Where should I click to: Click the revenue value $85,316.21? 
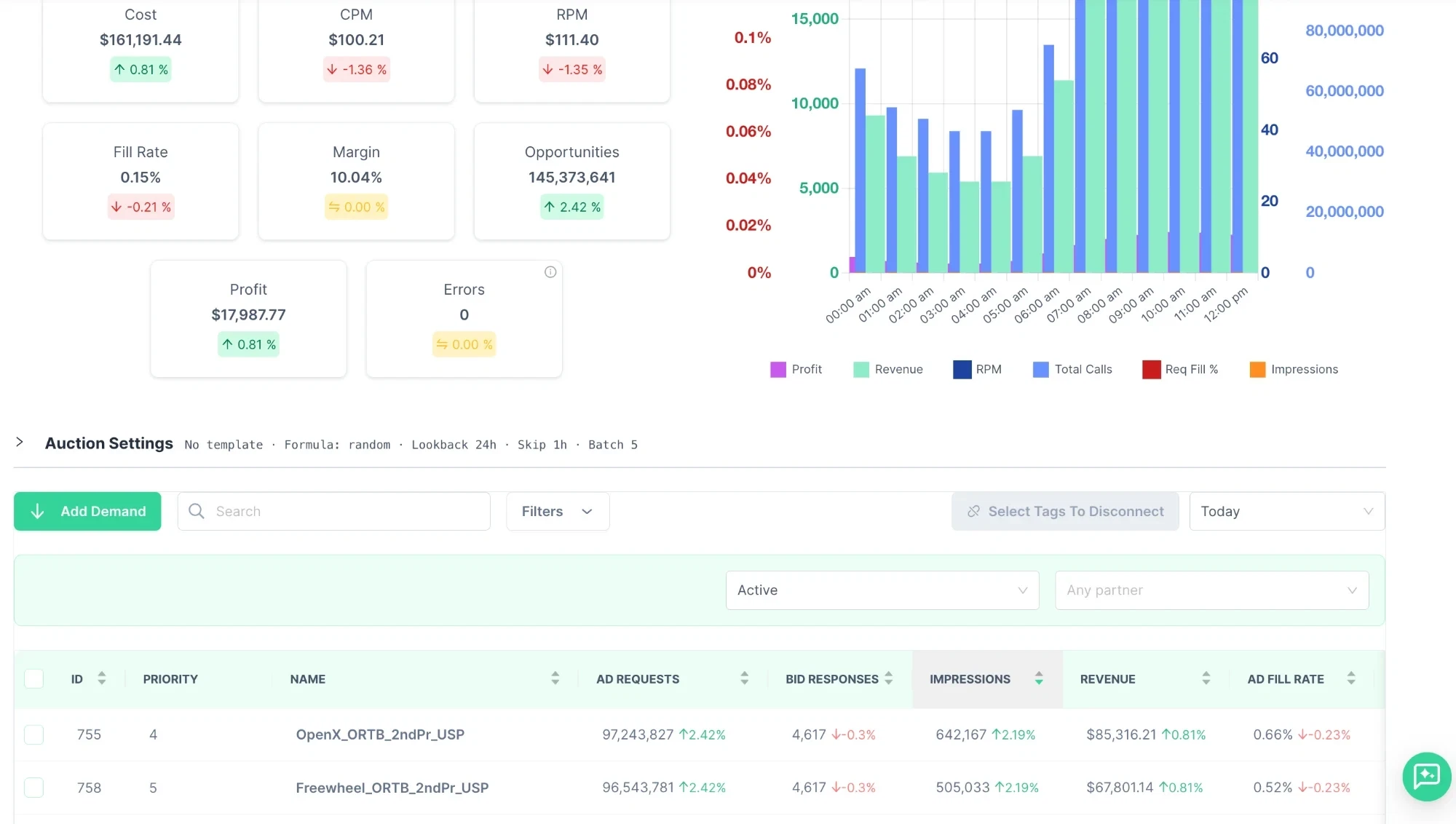click(x=1121, y=734)
